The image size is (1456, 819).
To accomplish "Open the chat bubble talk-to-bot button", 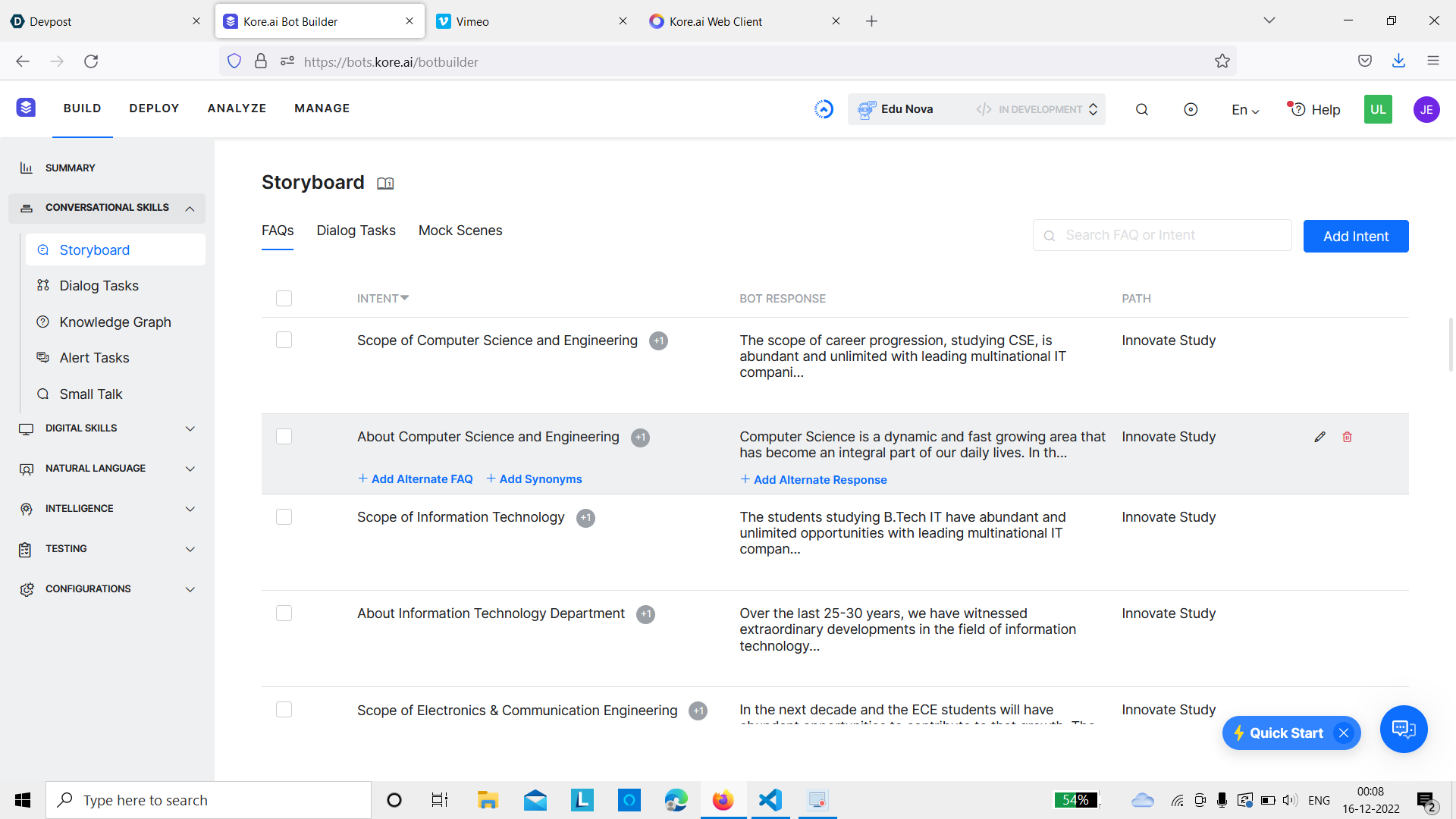I will point(1403,730).
